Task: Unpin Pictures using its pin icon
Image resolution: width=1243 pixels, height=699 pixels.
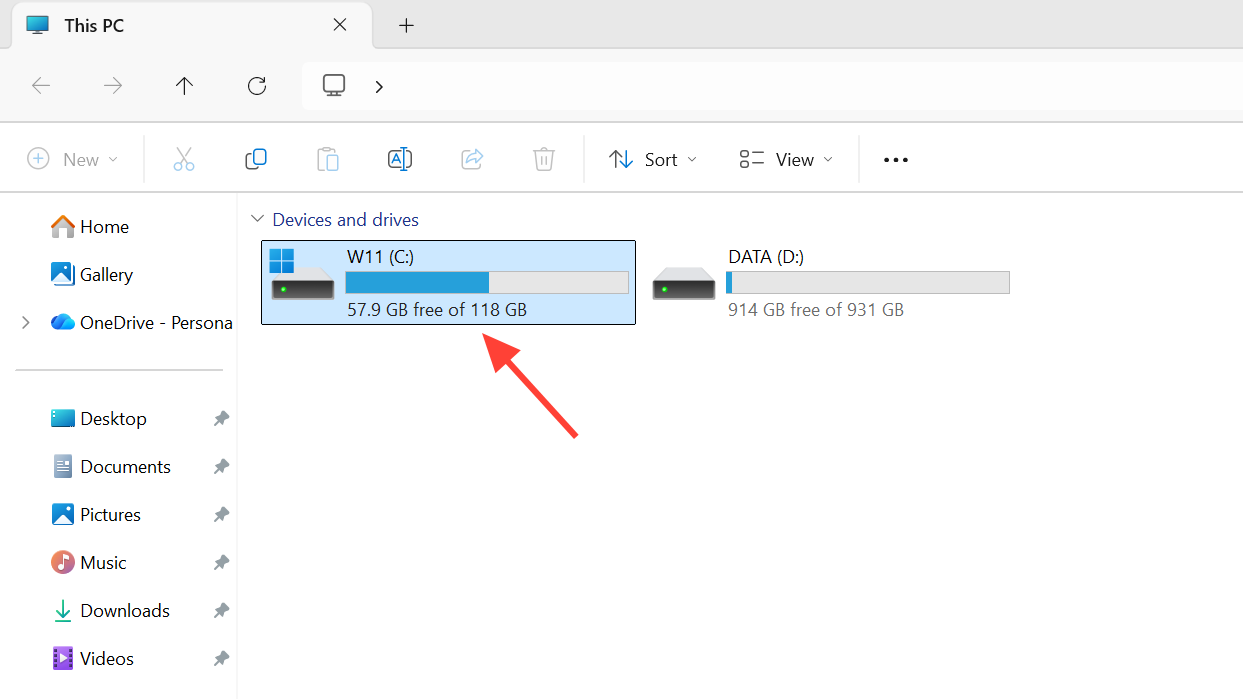Action: tap(221, 515)
